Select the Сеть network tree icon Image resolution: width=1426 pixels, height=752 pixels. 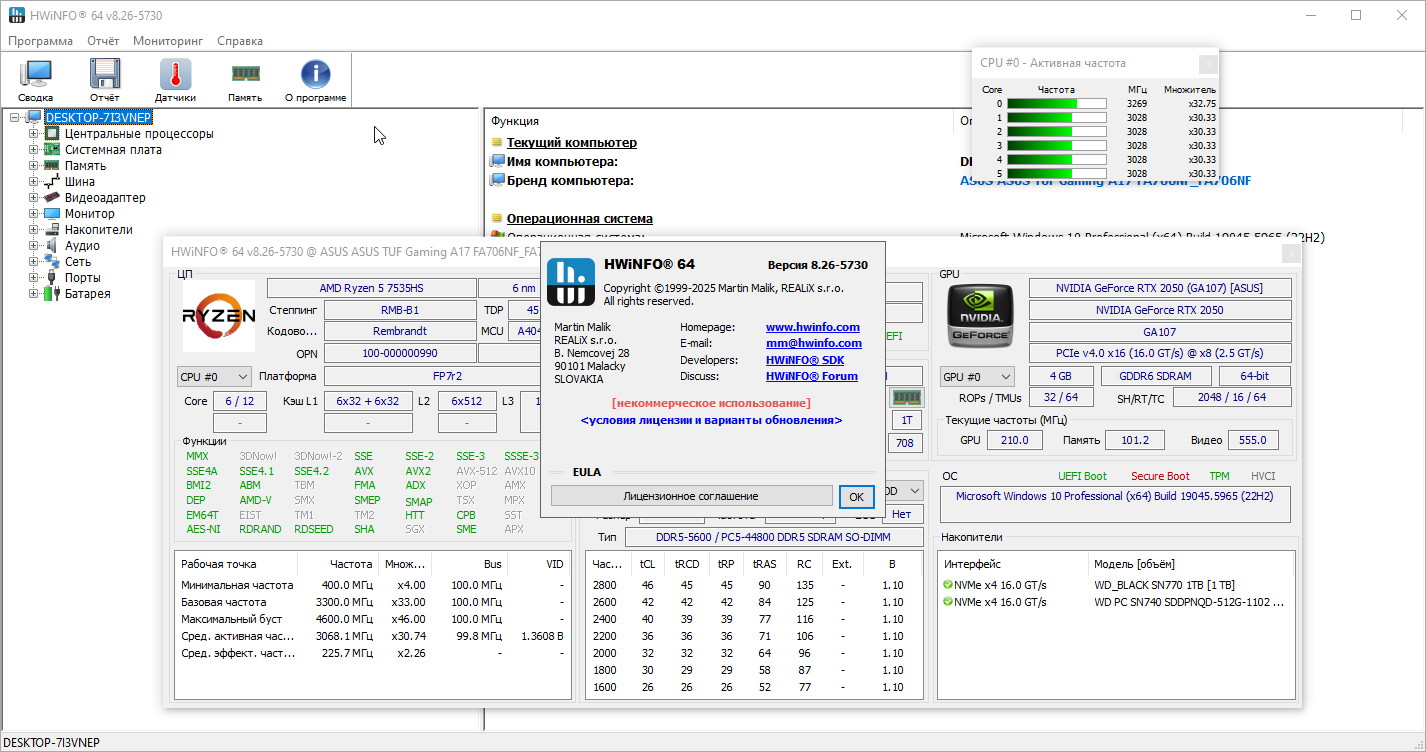pyautogui.click(x=52, y=262)
